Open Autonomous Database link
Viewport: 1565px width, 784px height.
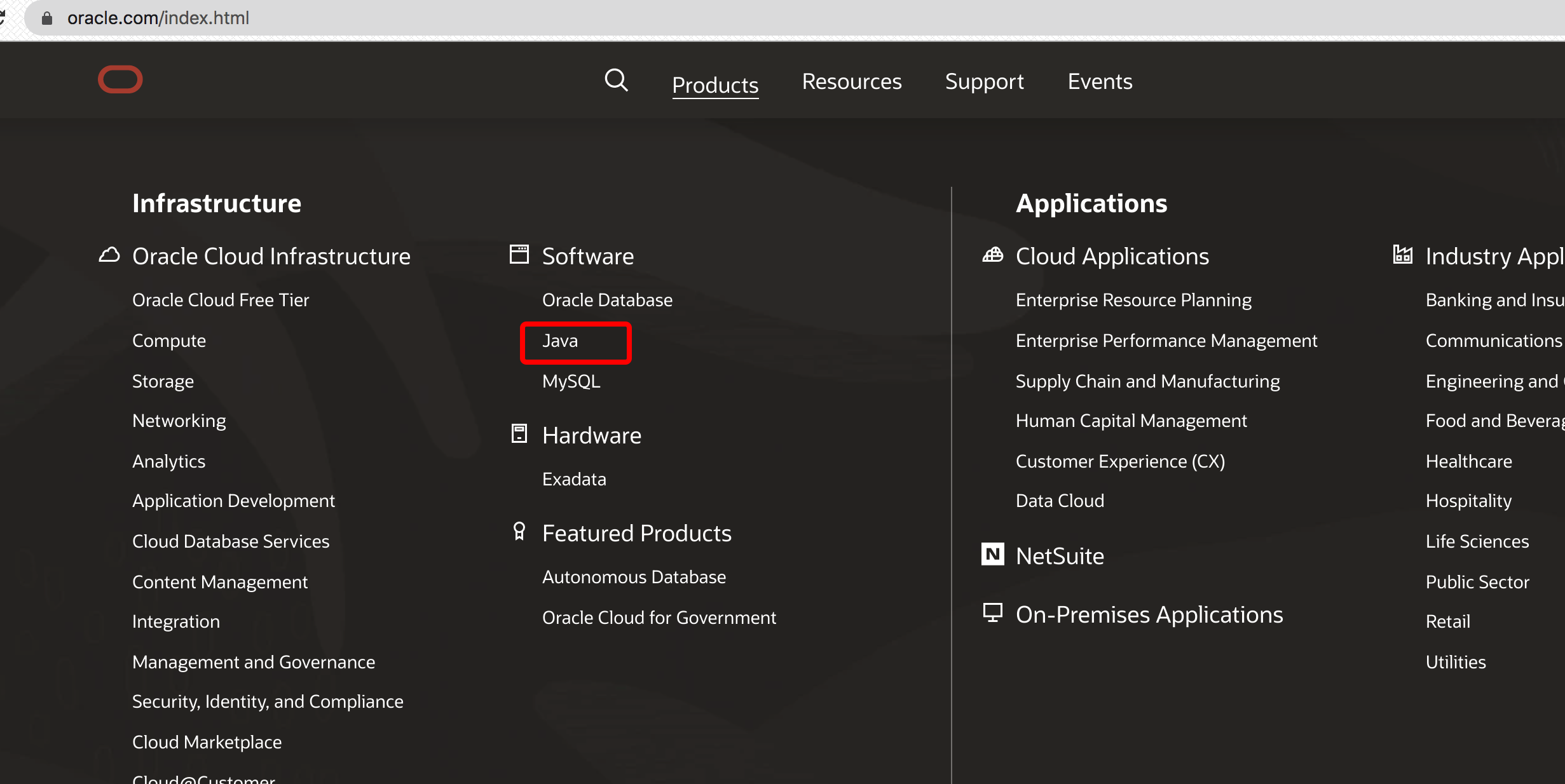click(x=634, y=577)
